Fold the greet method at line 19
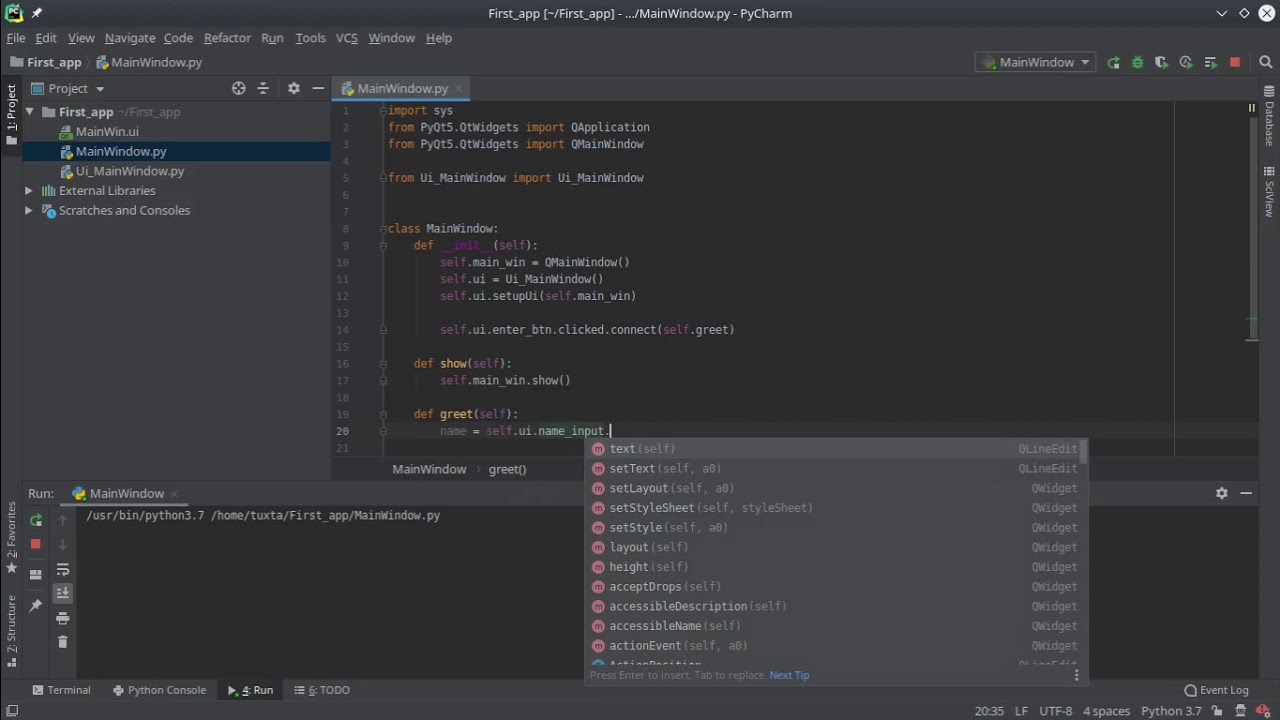This screenshot has height=720, width=1280. point(383,414)
